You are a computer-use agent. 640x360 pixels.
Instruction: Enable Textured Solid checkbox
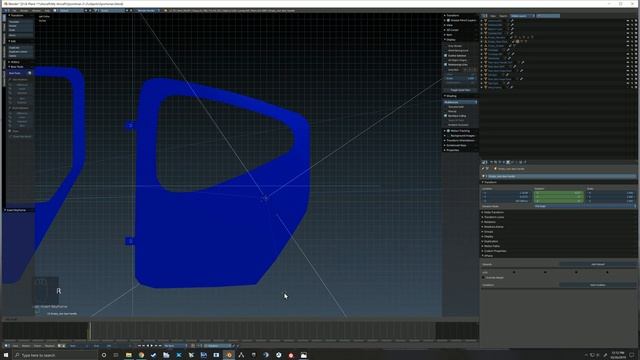(x=446, y=107)
